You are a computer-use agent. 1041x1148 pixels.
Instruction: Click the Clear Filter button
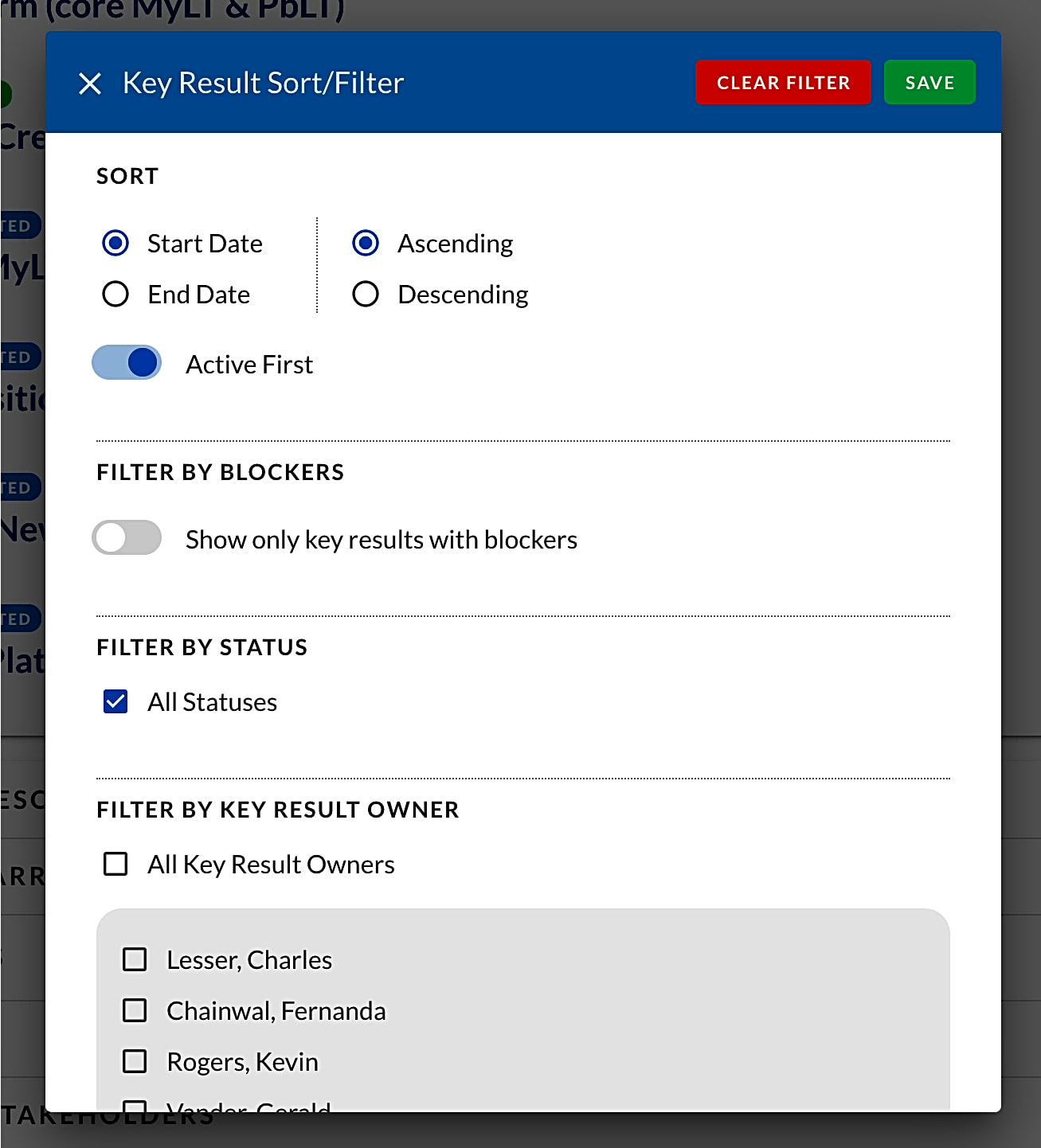coord(783,82)
